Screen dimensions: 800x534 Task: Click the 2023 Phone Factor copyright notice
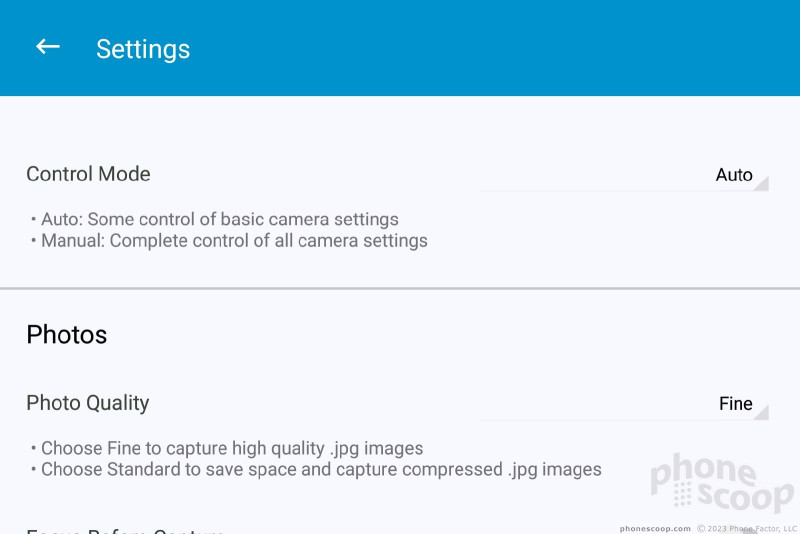(747, 529)
